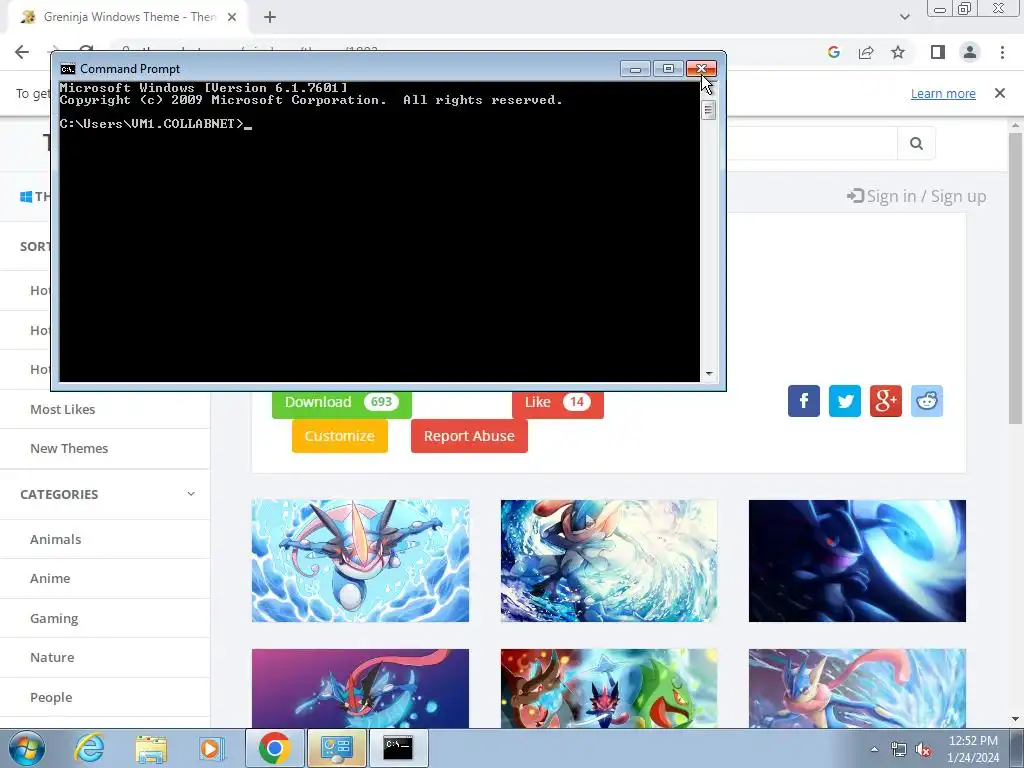Viewport: 1024px width, 768px height.
Task: Open Sign in / Sign up link
Action: pyautogui.click(x=916, y=196)
